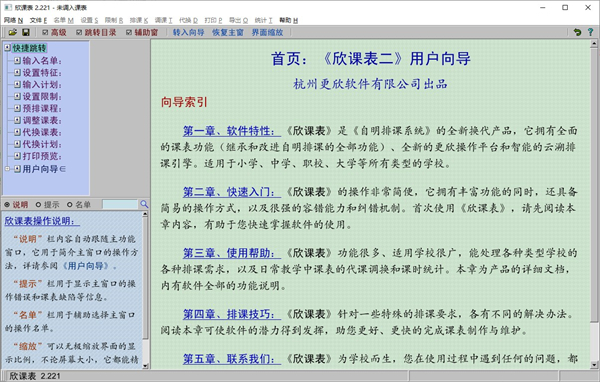
Task: Select the 提示 radio button
Action: [38, 205]
